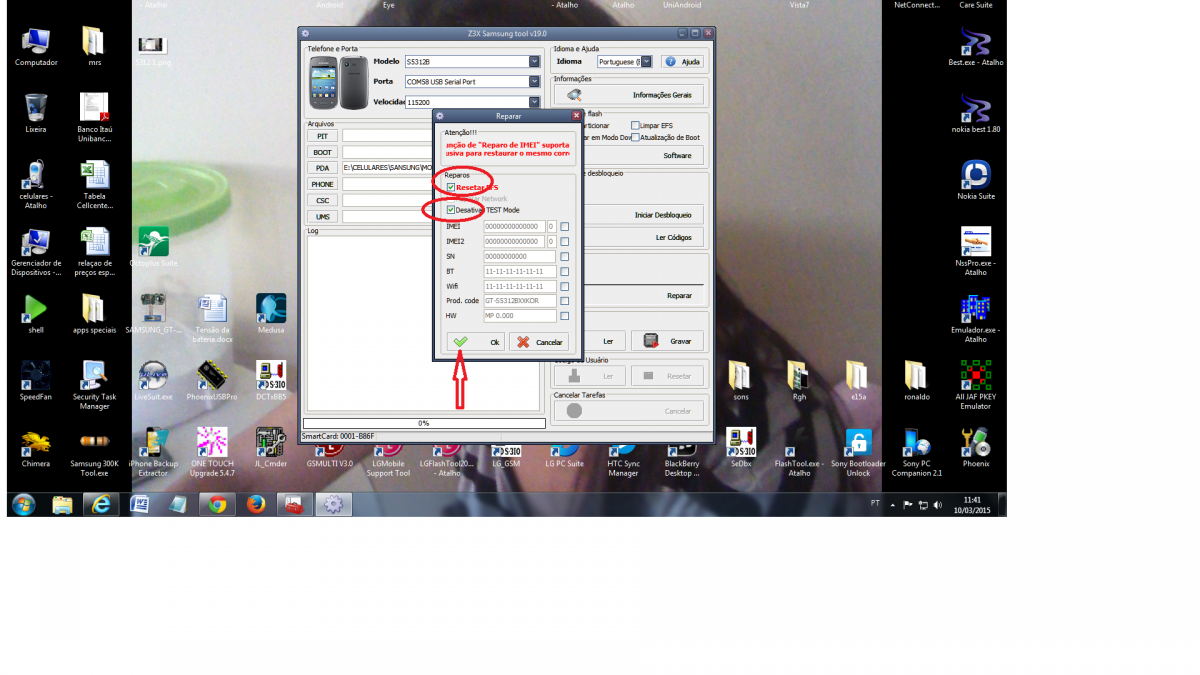
Task: Open the DCTxBB5 desktop icon
Action: (x=271, y=381)
